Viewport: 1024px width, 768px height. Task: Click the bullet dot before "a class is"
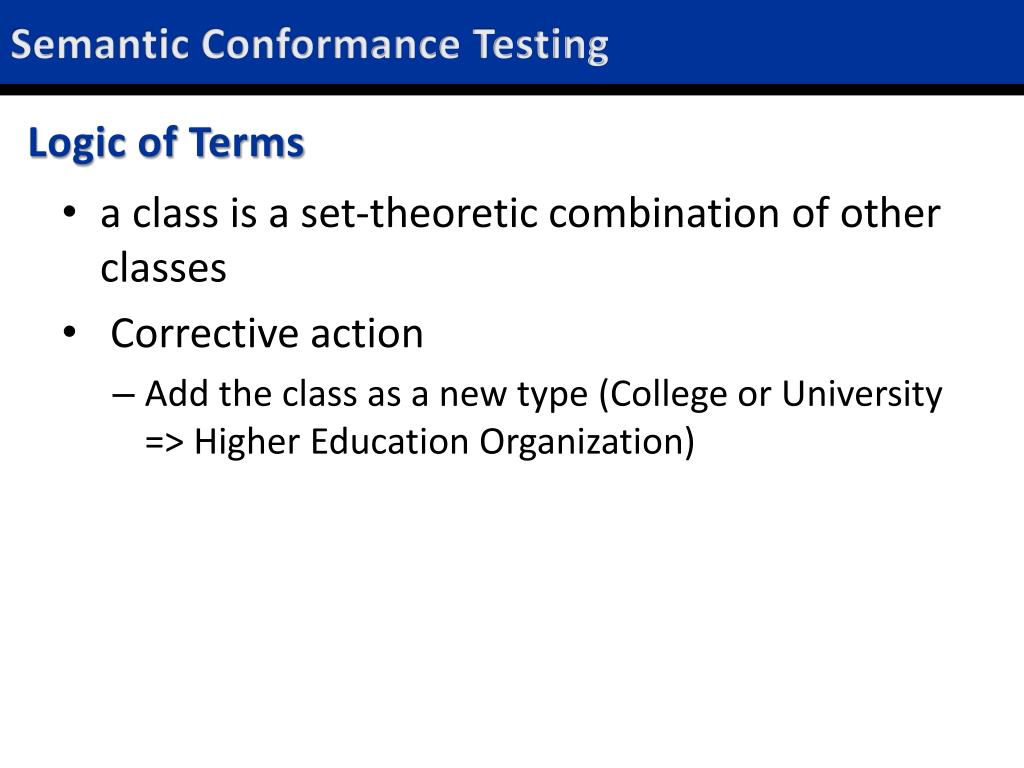[70, 214]
